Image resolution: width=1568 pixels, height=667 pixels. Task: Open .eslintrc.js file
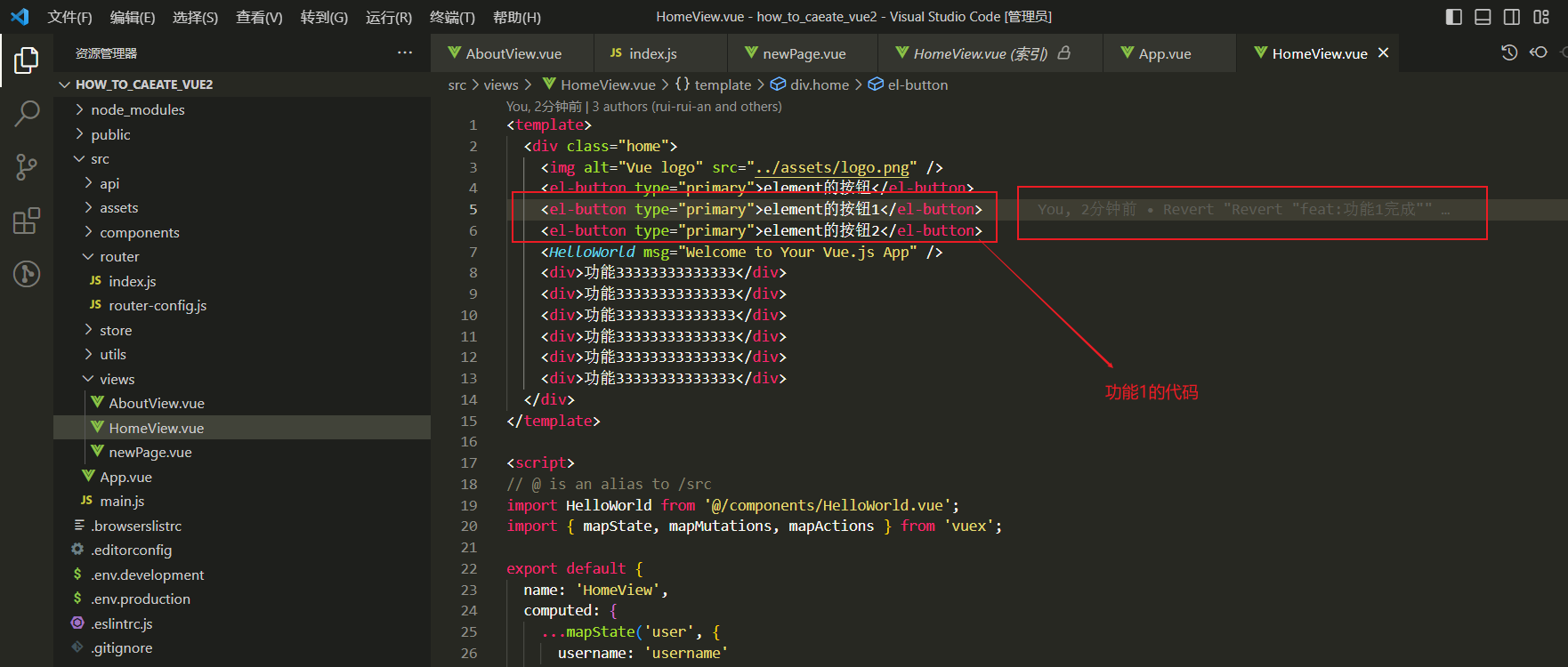[242, 623]
